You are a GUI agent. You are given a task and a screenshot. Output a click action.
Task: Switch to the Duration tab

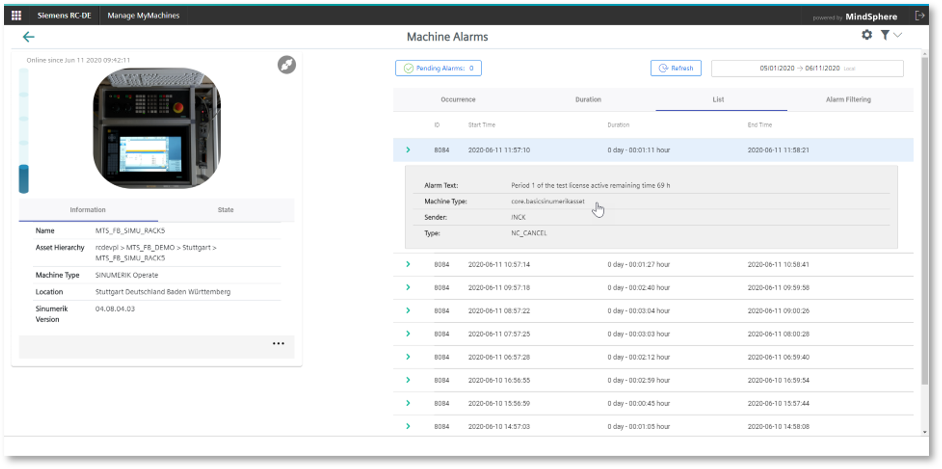[588, 100]
